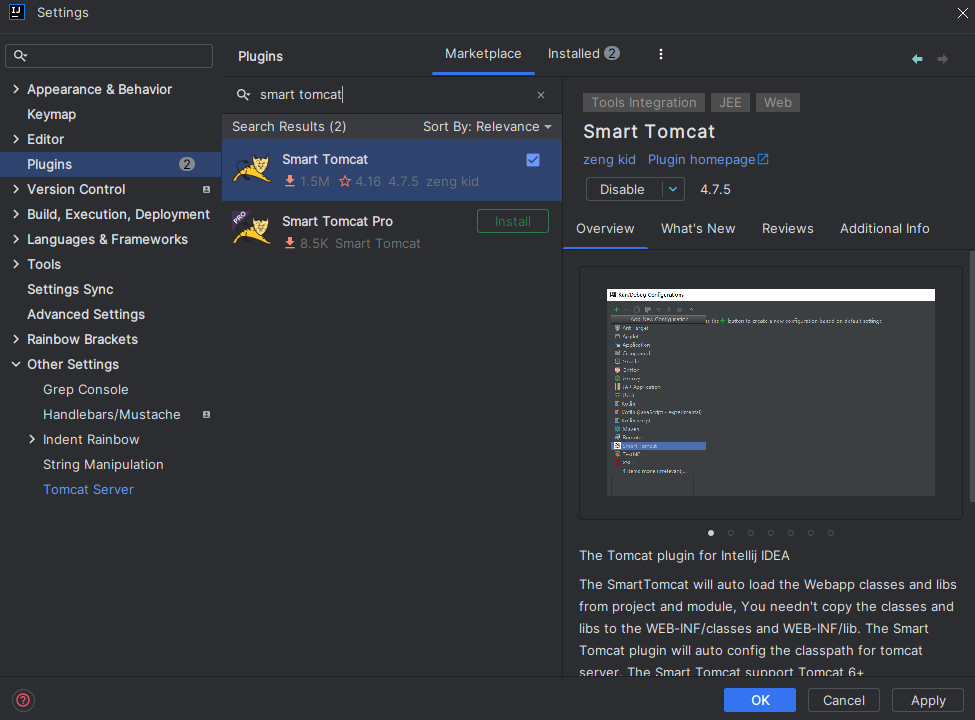The width and height of the screenshot is (975, 720).
Task: Open Advanced Settings page
Action: pos(86,315)
